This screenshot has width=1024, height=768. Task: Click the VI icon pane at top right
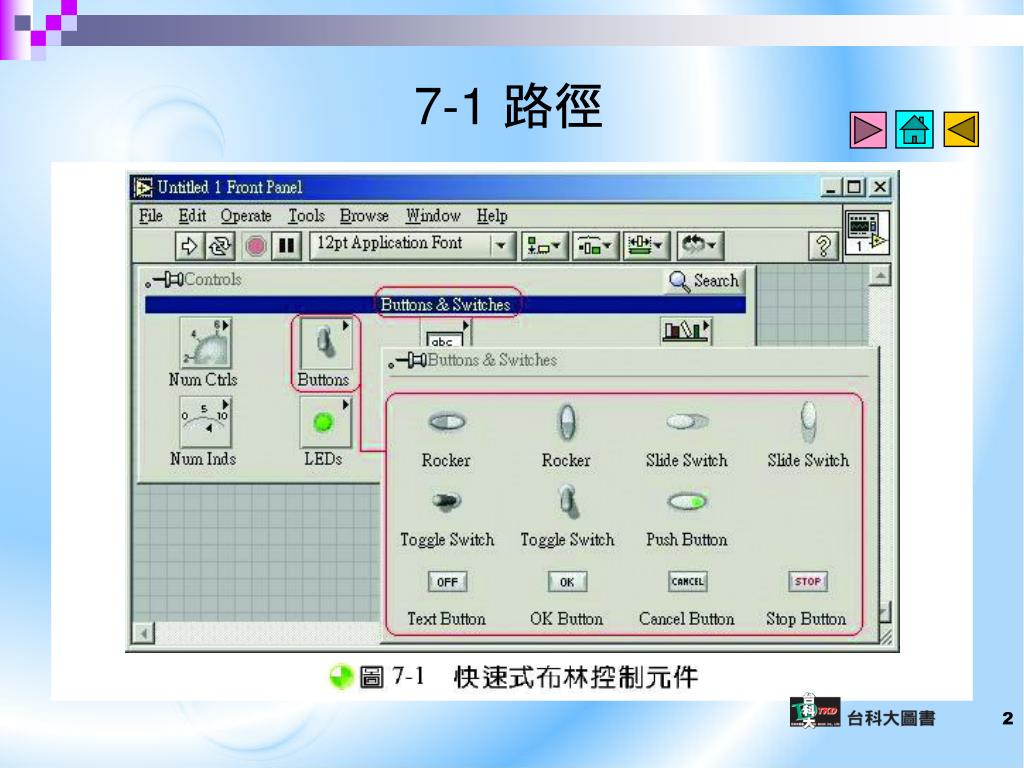[867, 232]
